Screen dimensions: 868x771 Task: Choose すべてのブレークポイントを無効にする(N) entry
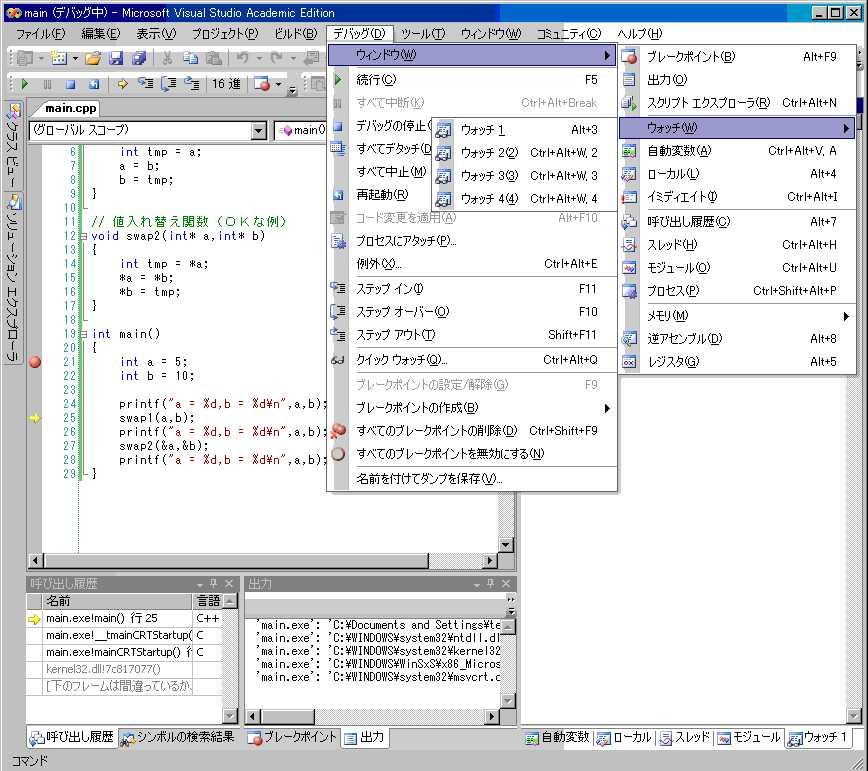pyautogui.click(x=472, y=454)
